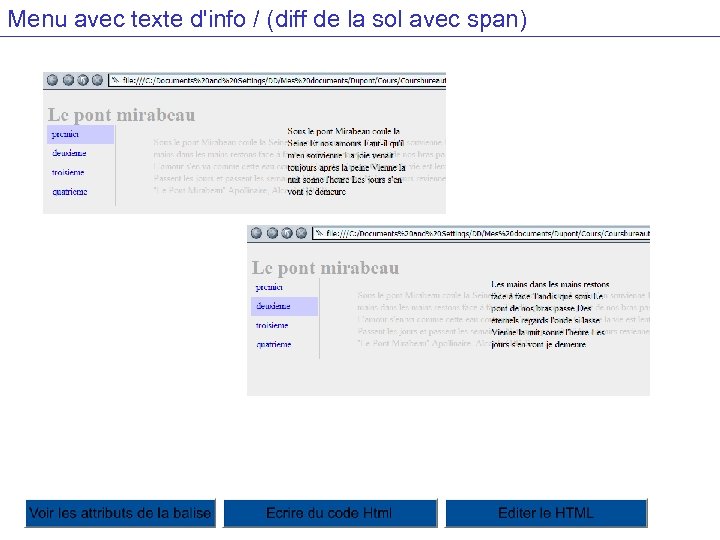
Task: Click the file:/// address field in lower browser
Action: click(481, 233)
